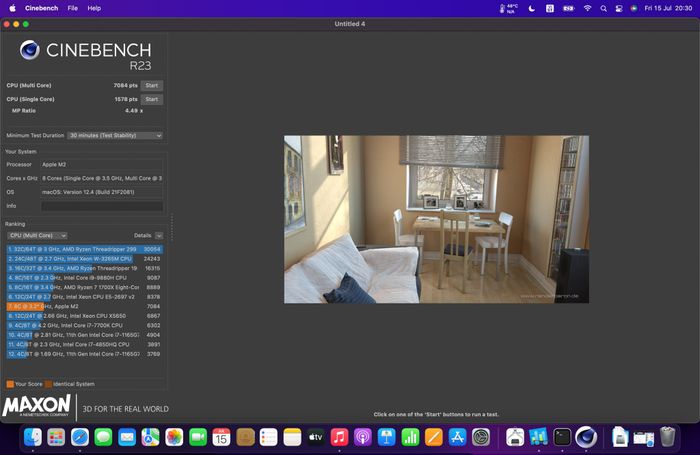Select the 2.81 GHz i7-1165G7 ranking row
Screen dimensions: 700x455
click(84, 335)
